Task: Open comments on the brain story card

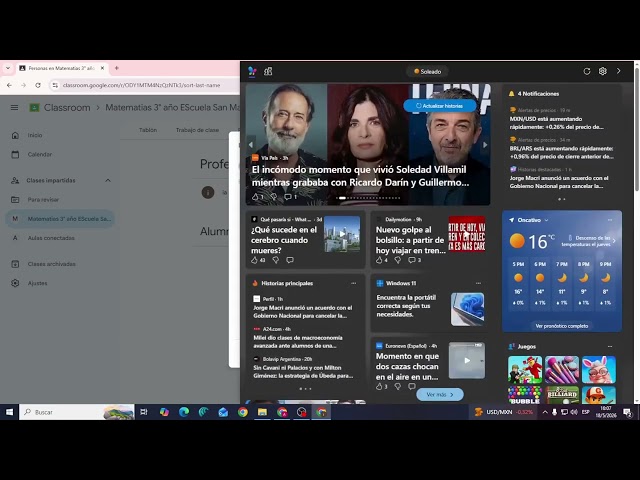Action: tap(290, 260)
